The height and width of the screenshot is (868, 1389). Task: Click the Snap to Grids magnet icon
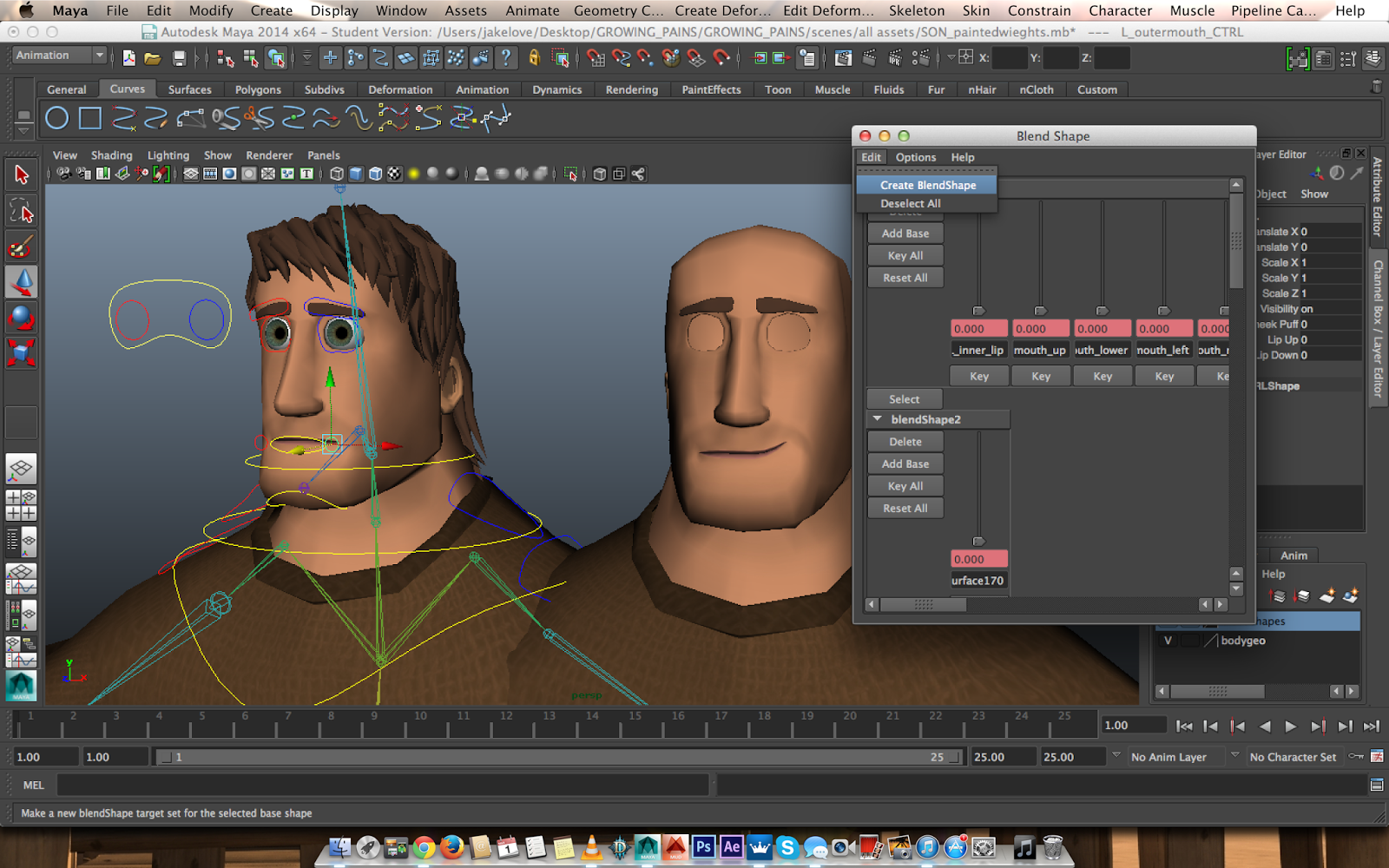(596, 58)
